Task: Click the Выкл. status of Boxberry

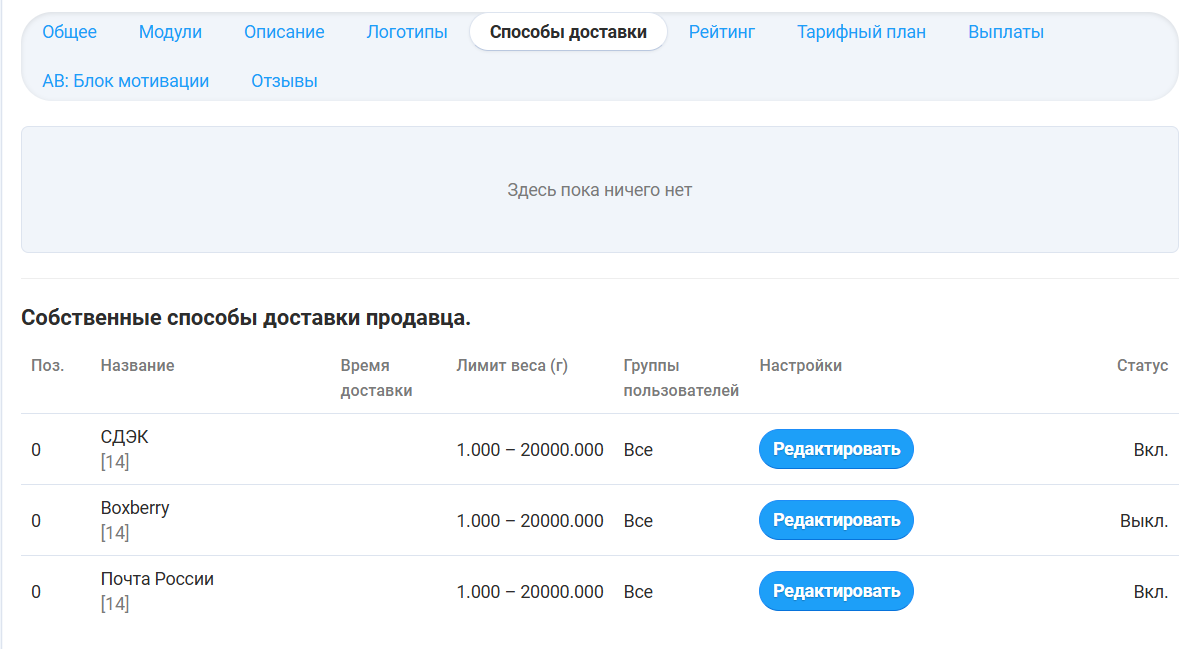Action: (x=1144, y=521)
